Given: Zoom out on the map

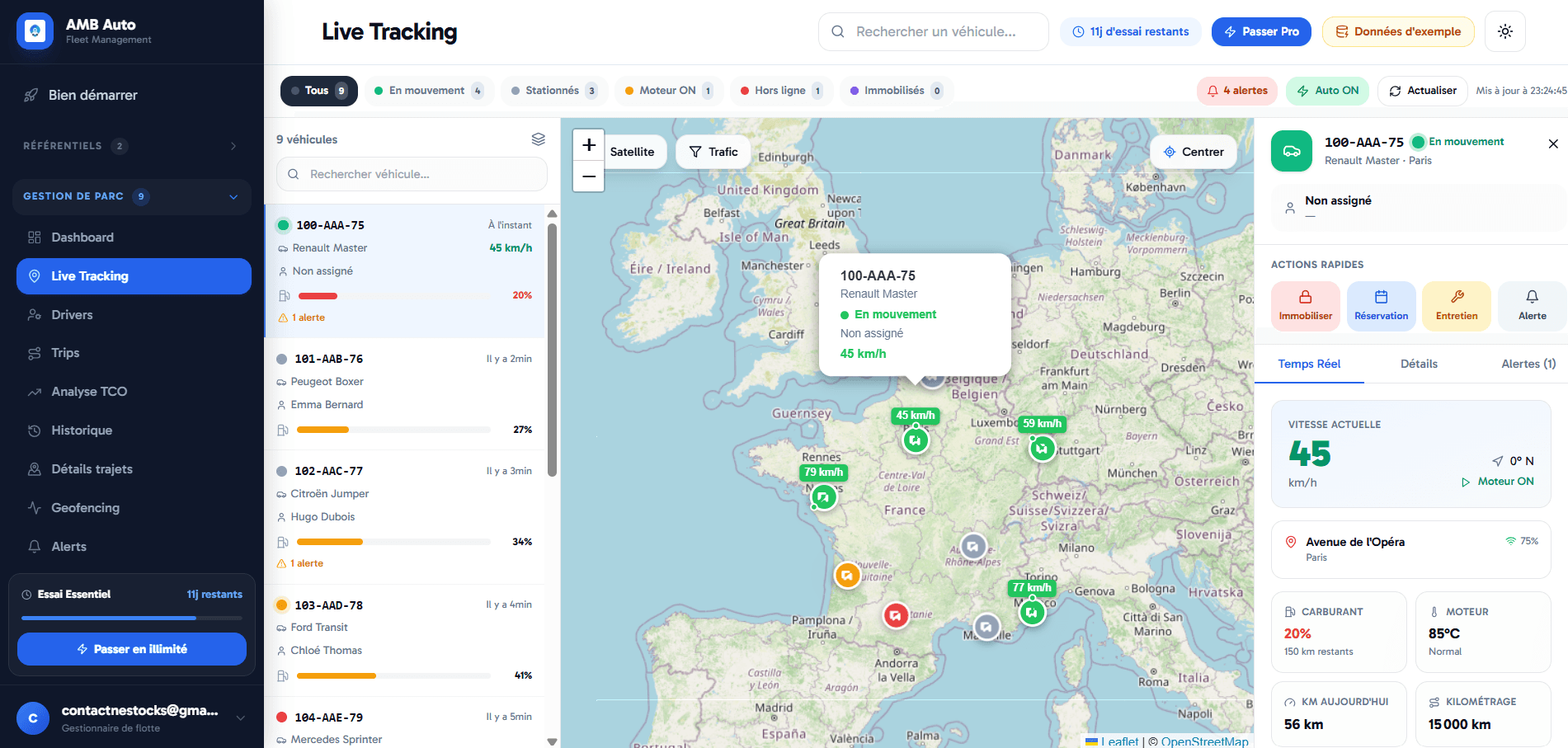Looking at the screenshot, I should pos(589,176).
